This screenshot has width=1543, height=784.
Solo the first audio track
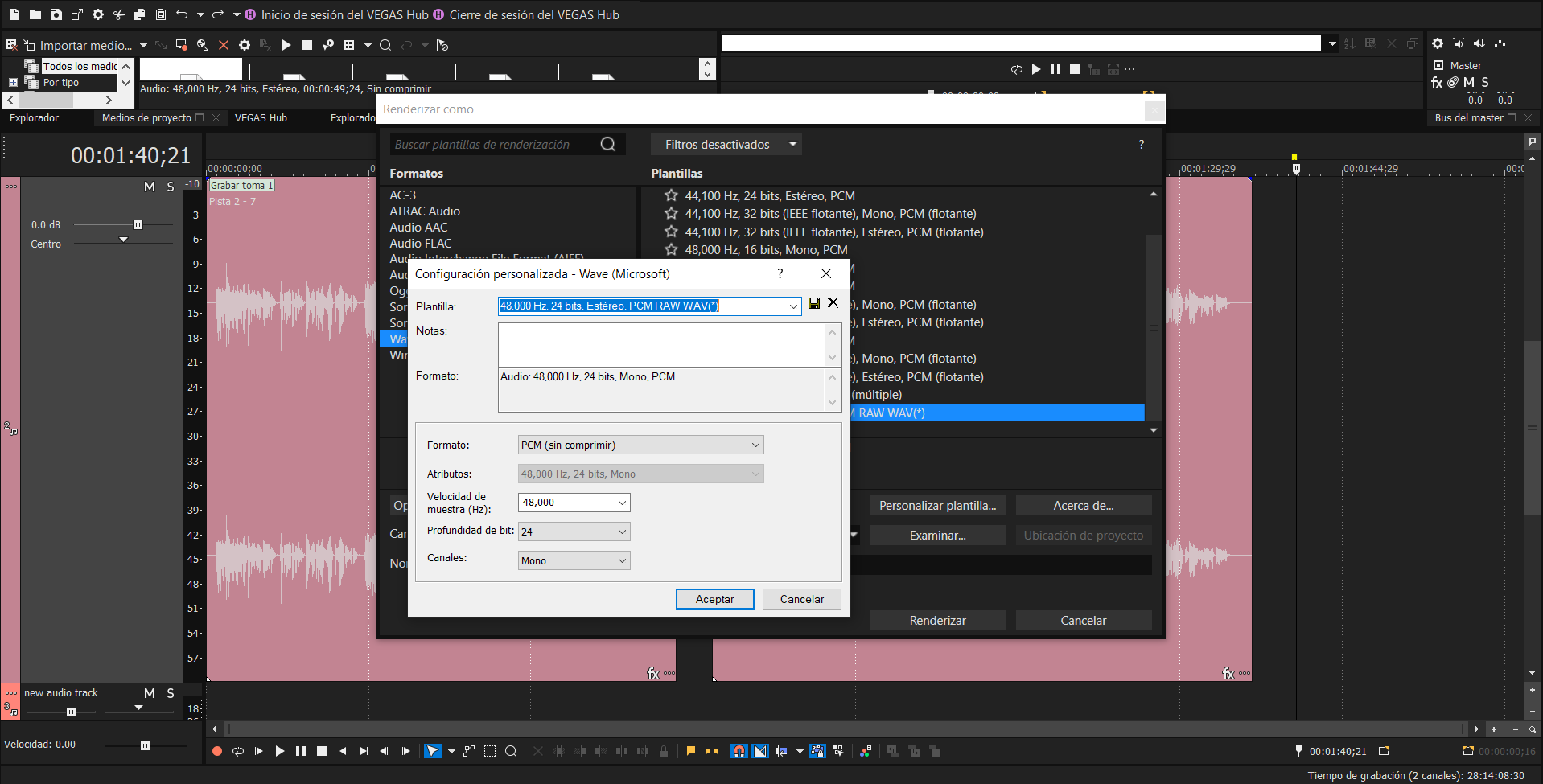171,187
